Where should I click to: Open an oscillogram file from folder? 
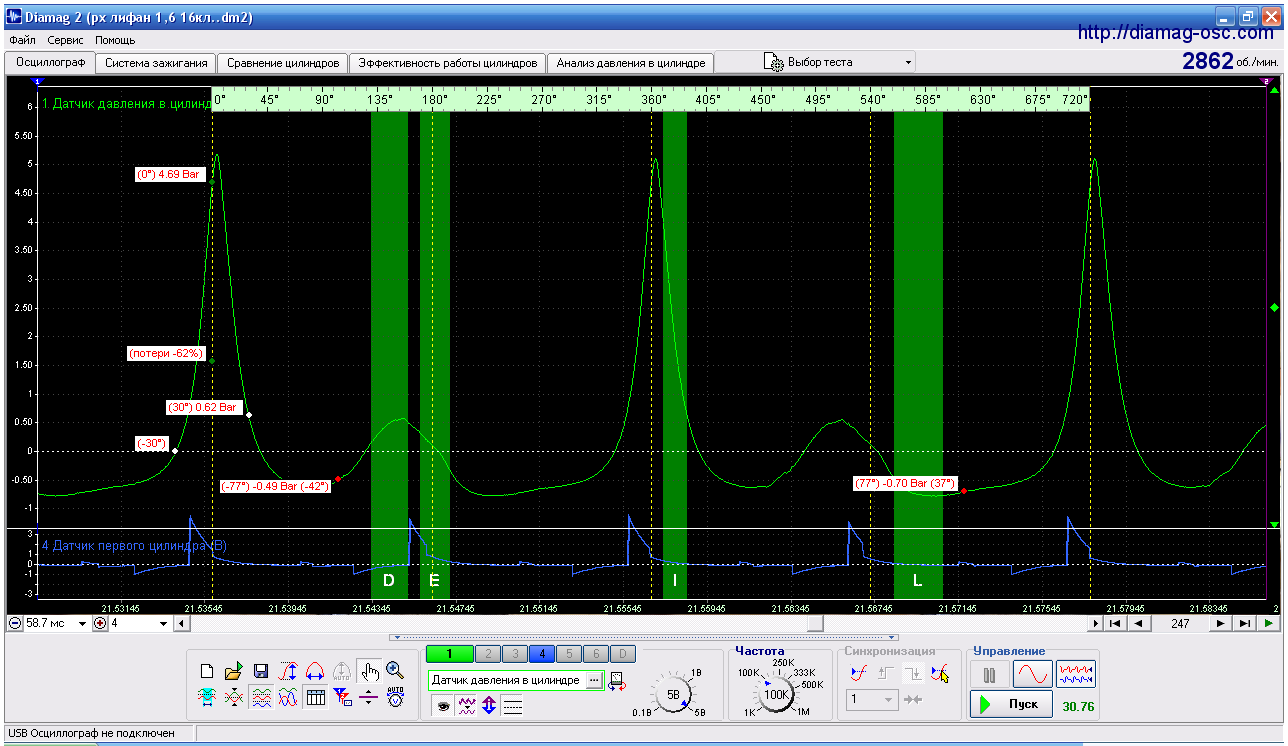pyautogui.click(x=234, y=671)
